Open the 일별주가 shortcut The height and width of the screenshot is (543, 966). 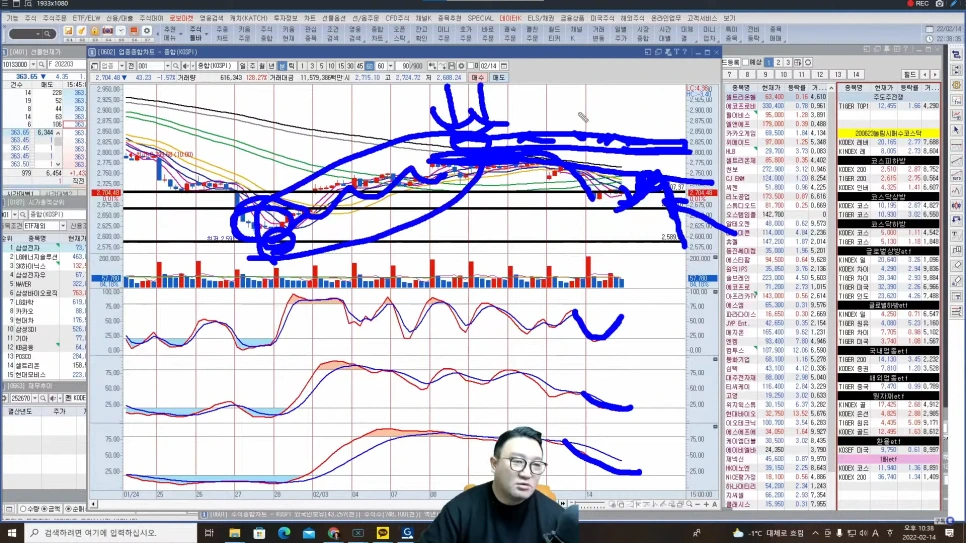tap(620, 34)
